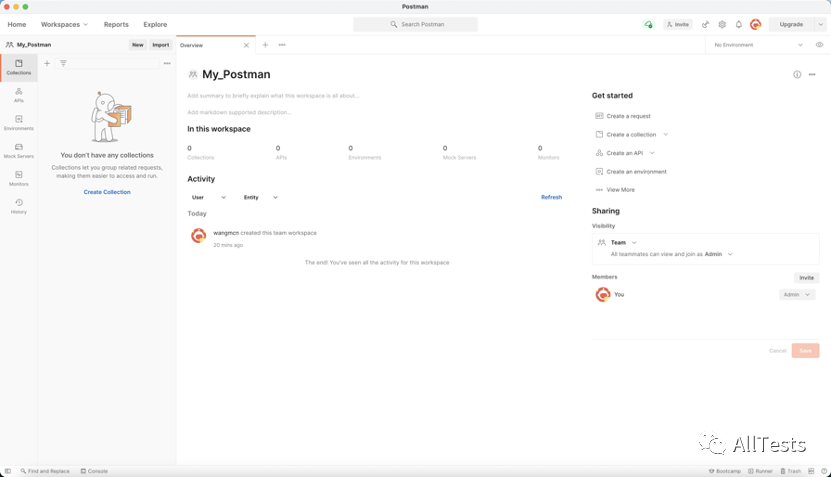Viewport: 832px width, 478px height.
Task: Toggle the environment quick look eye
Action: click(x=819, y=45)
